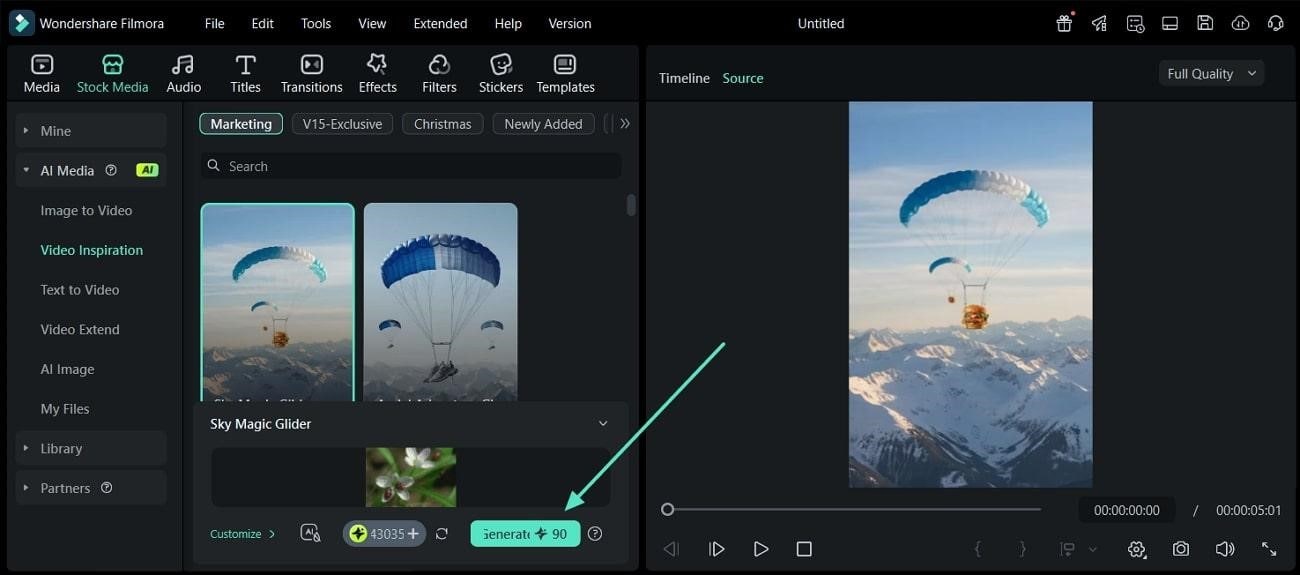Click the play from start button
The height and width of the screenshot is (575, 1300).
(x=716, y=549)
